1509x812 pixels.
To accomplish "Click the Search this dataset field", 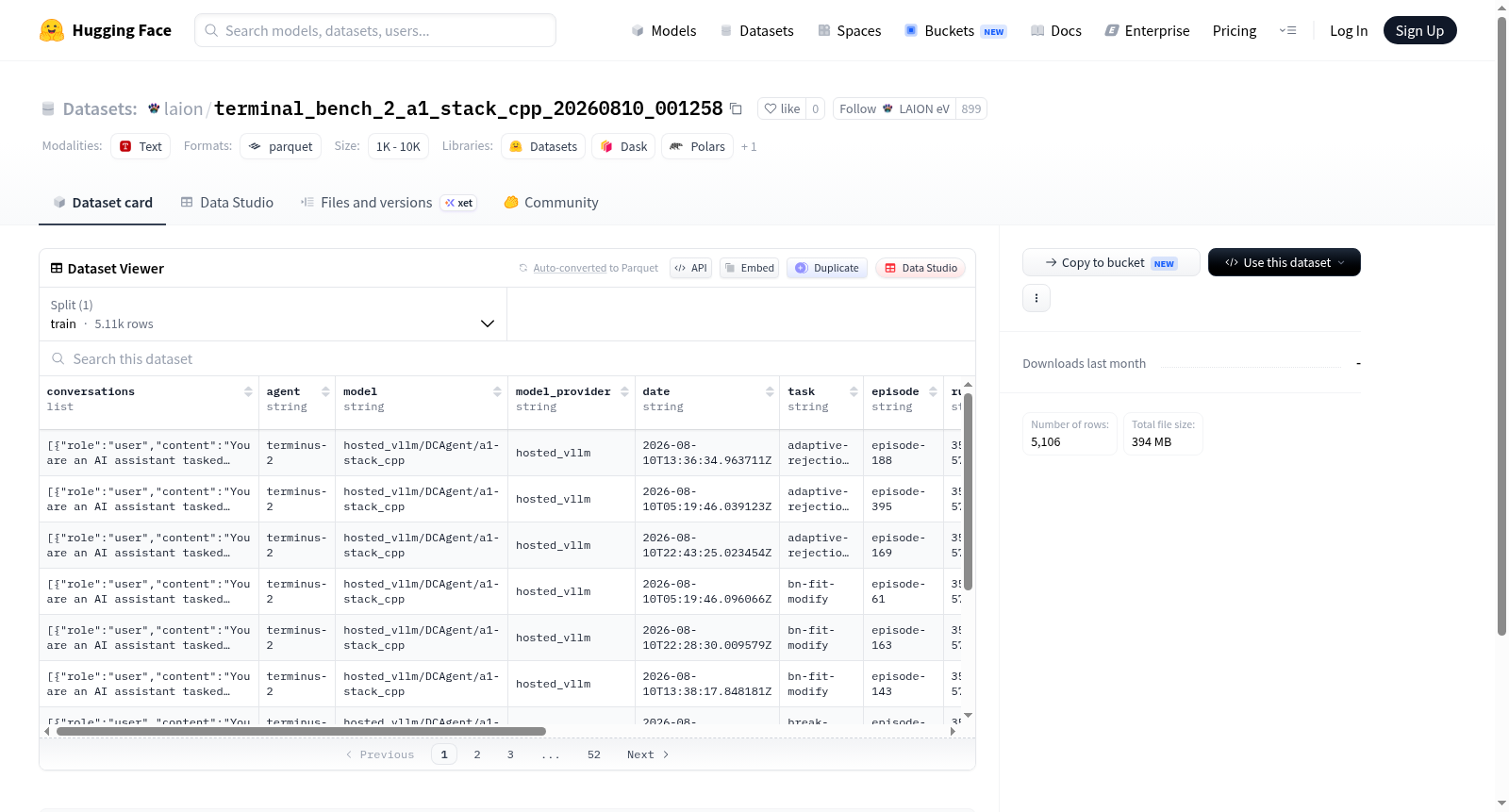I will click(x=507, y=359).
